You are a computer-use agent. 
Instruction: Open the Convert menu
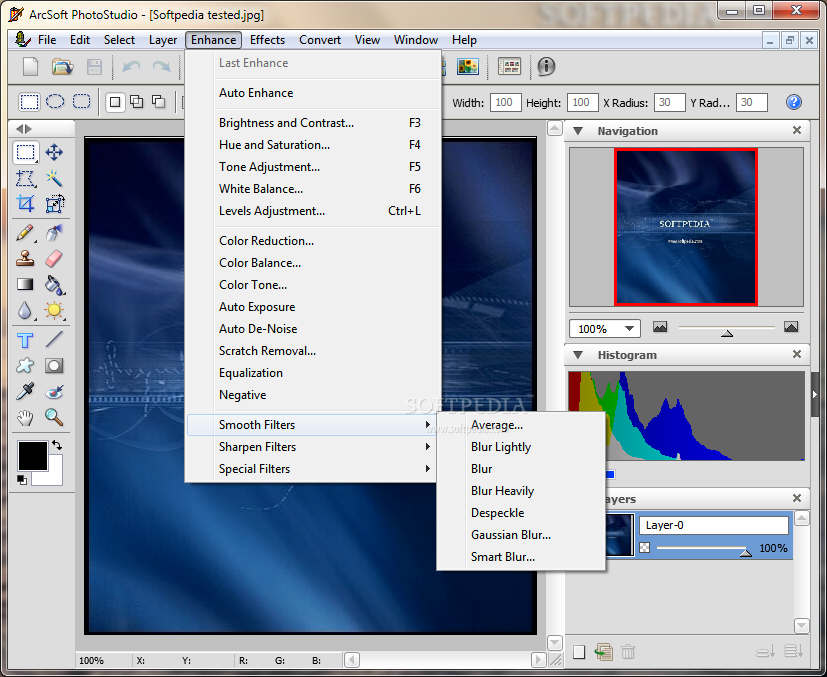(x=320, y=40)
